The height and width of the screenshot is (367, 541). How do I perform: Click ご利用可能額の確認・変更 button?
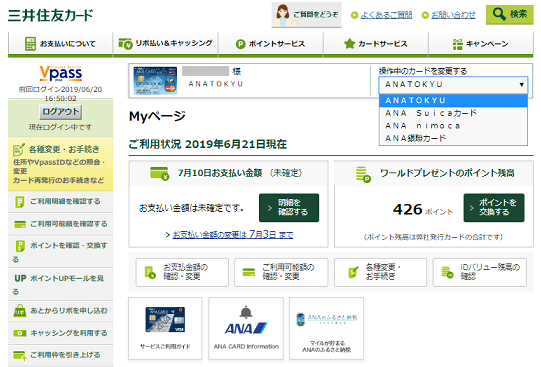(x=281, y=272)
